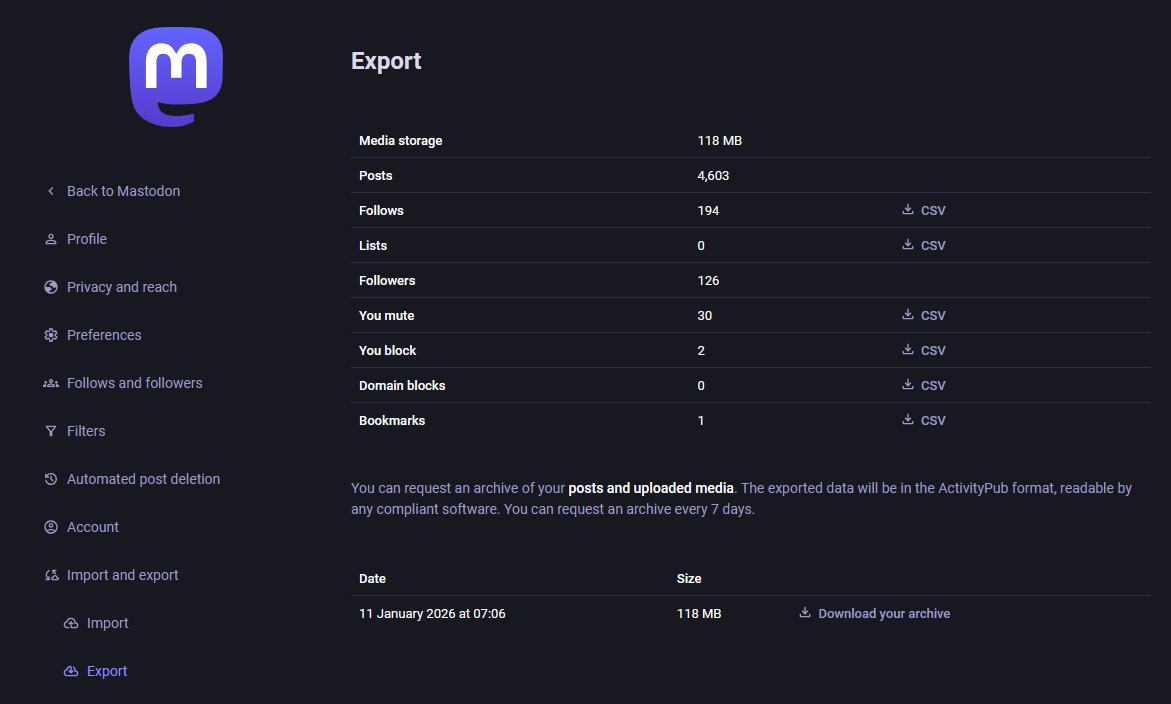Download the Bookmarks CSV file
The image size is (1171, 704).
tap(924, 421)
